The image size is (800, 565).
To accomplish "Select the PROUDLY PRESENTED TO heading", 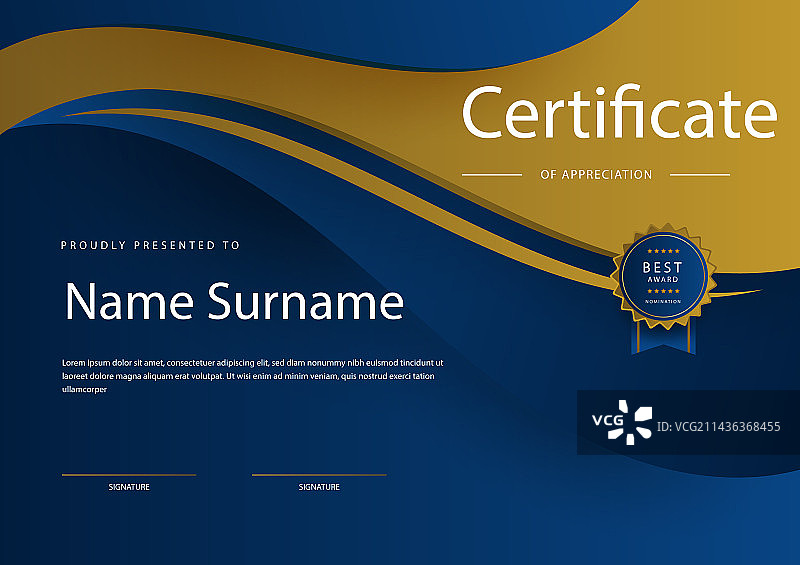I will [150, 245].
